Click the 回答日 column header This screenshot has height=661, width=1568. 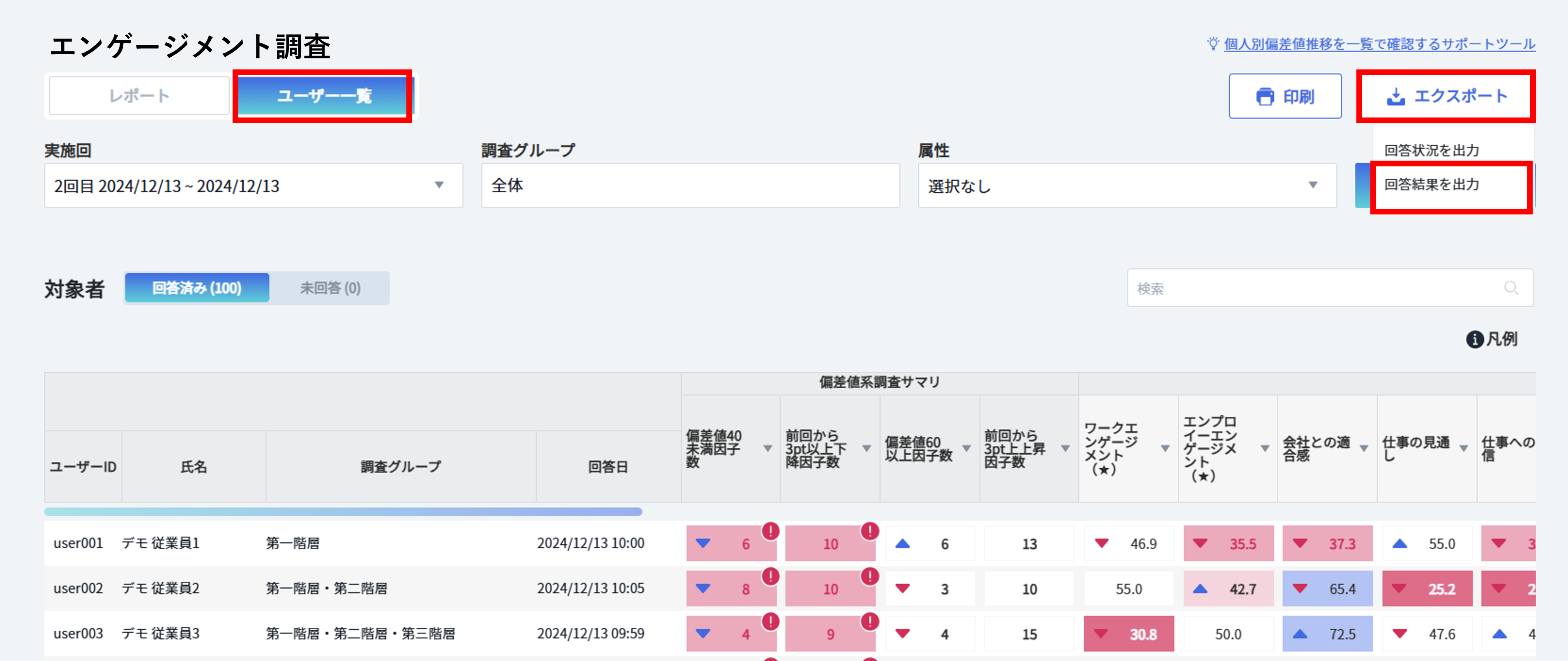point(608,467)
